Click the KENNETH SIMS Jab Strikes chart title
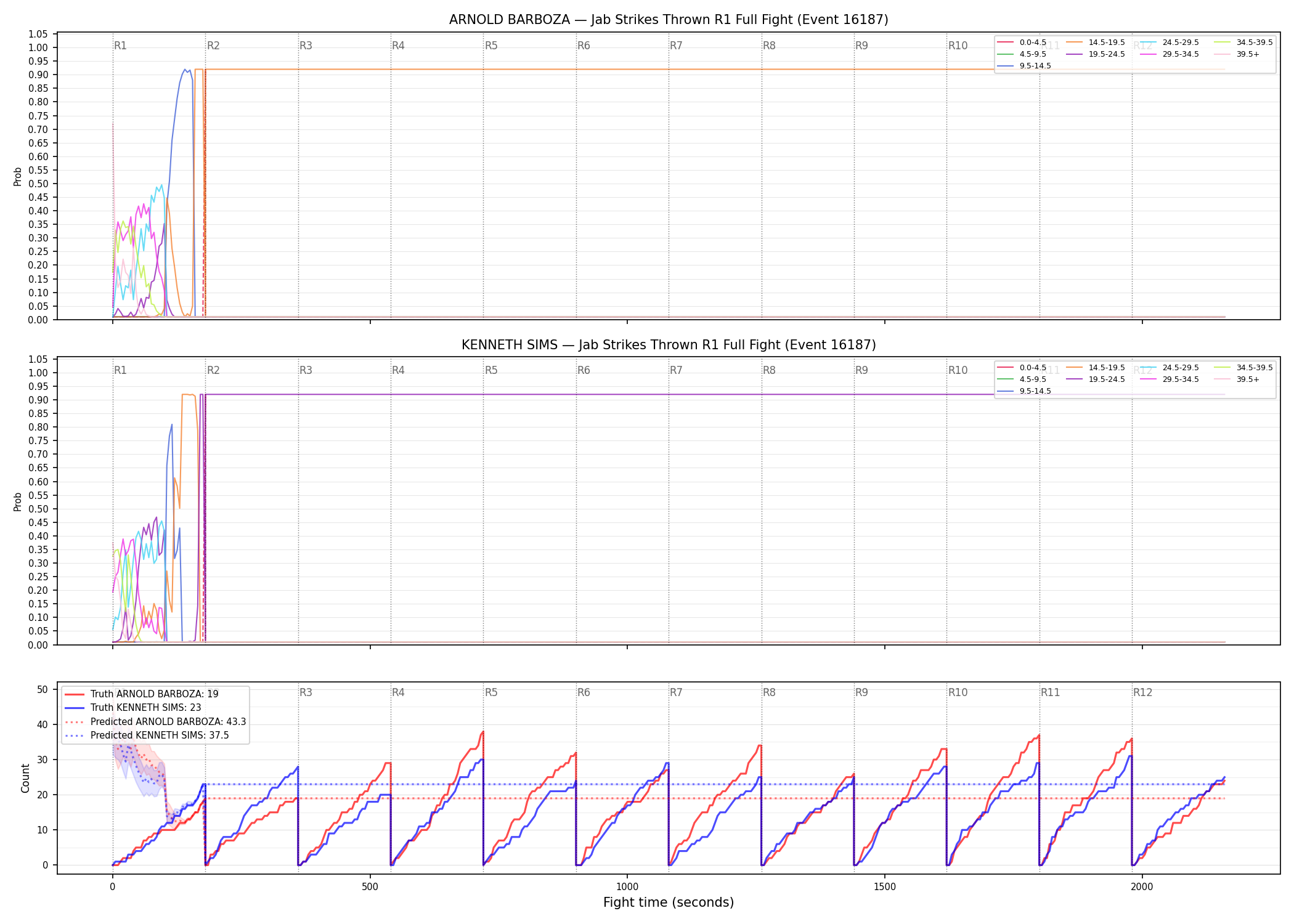This screenshot has height=924, width=1294. 669,345
